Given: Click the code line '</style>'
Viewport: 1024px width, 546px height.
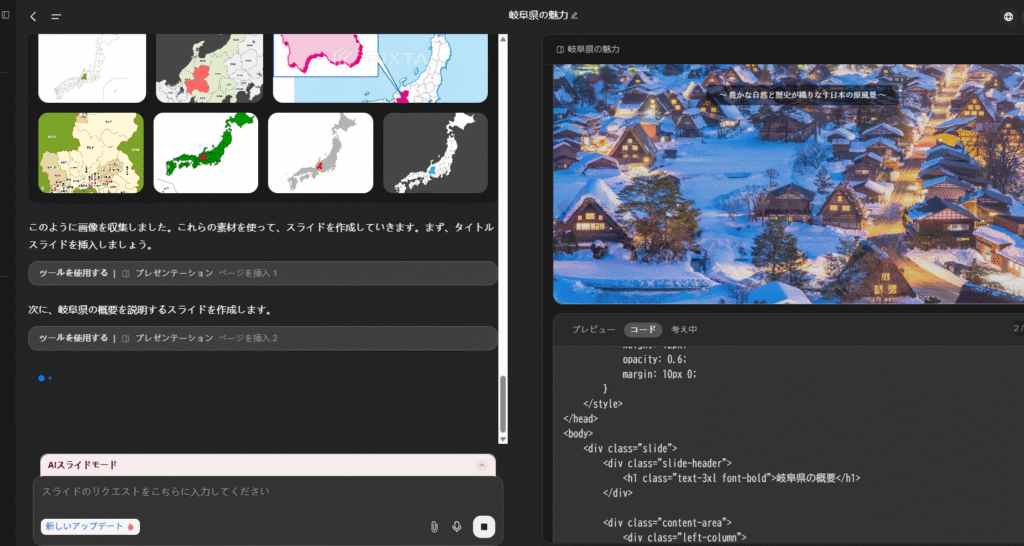Looking at the screenshot, I should tap(603, 404).
